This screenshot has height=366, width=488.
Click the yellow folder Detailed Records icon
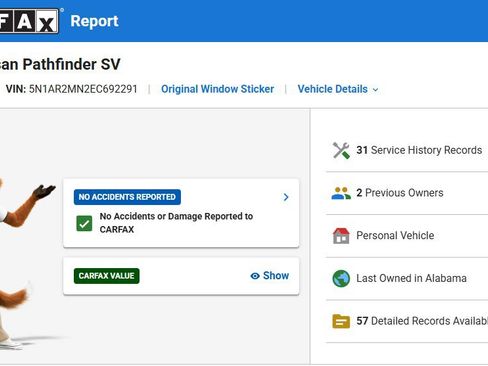[x=341, y=321]
